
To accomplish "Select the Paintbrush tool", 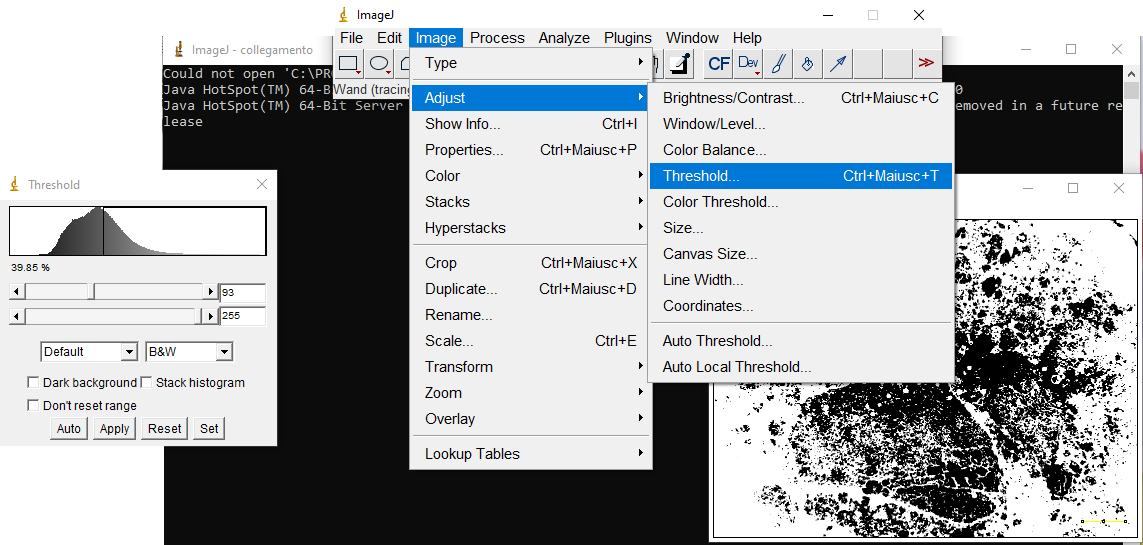I will coord(778,64).
